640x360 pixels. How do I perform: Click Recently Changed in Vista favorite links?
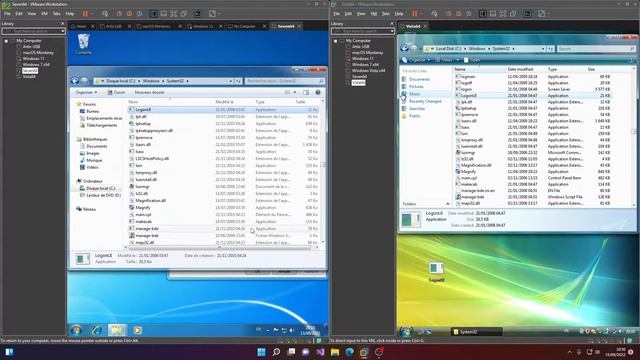click(425, 101)
